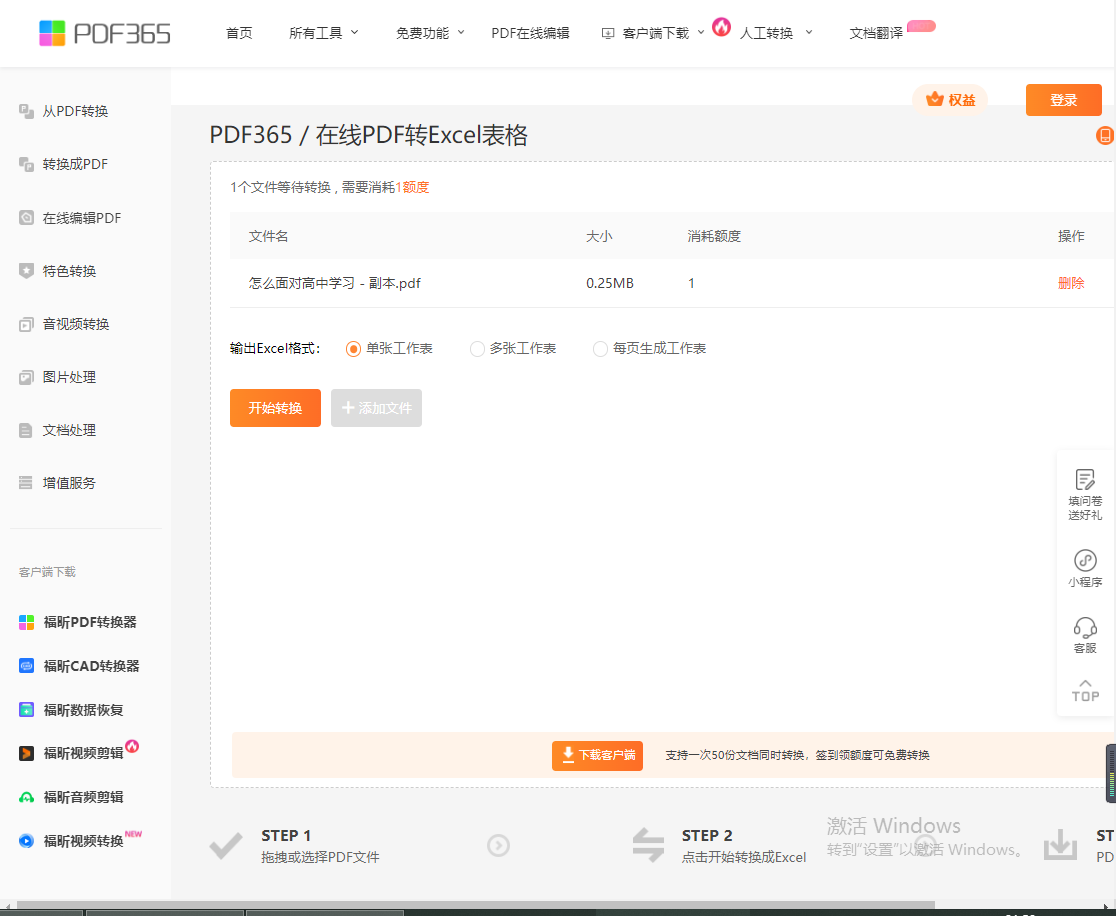Click the 客户端下载 sidebar section heading
The image size is (1116, 916).
[47, 572]
